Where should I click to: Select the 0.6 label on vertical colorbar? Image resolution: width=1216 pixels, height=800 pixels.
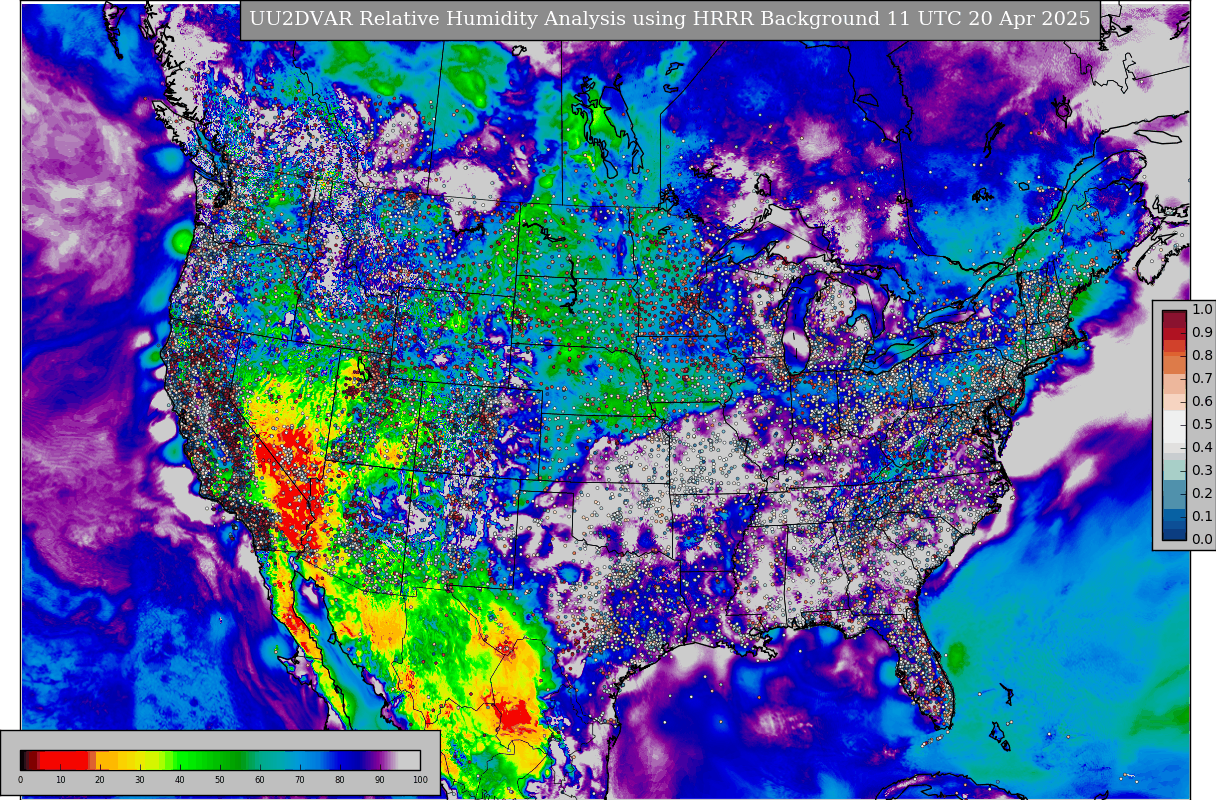pyautogui.click(x=1202, y=401)
